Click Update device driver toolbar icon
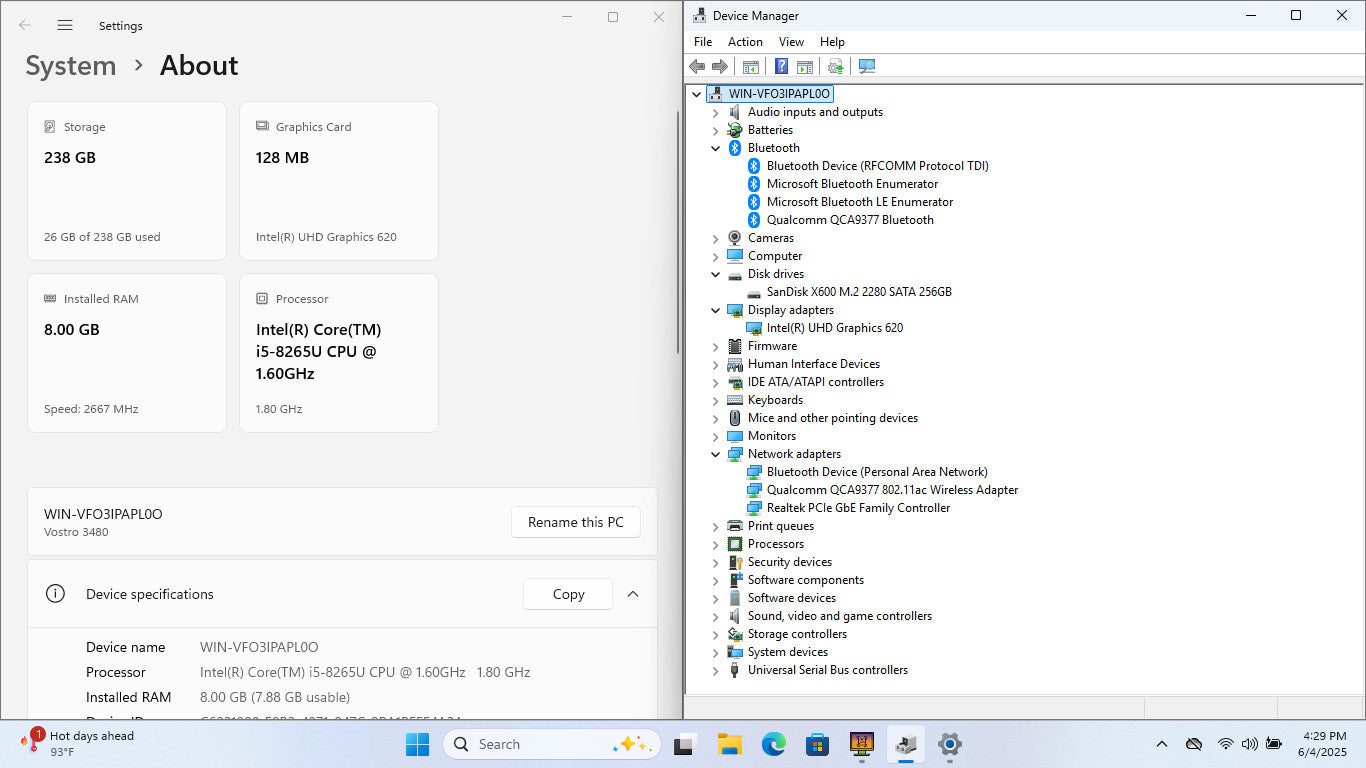This screenshot has width=1366, height=768. 835,66
